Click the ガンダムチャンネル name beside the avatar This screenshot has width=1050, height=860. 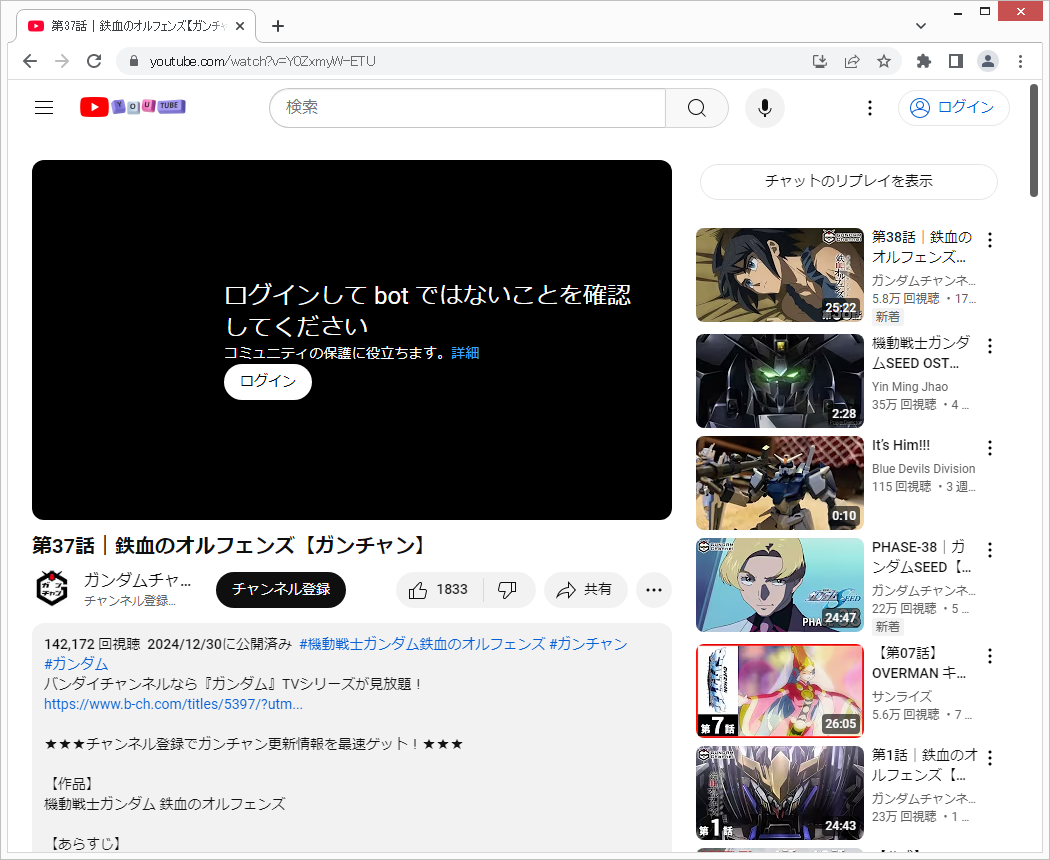[x=137, y=580]
